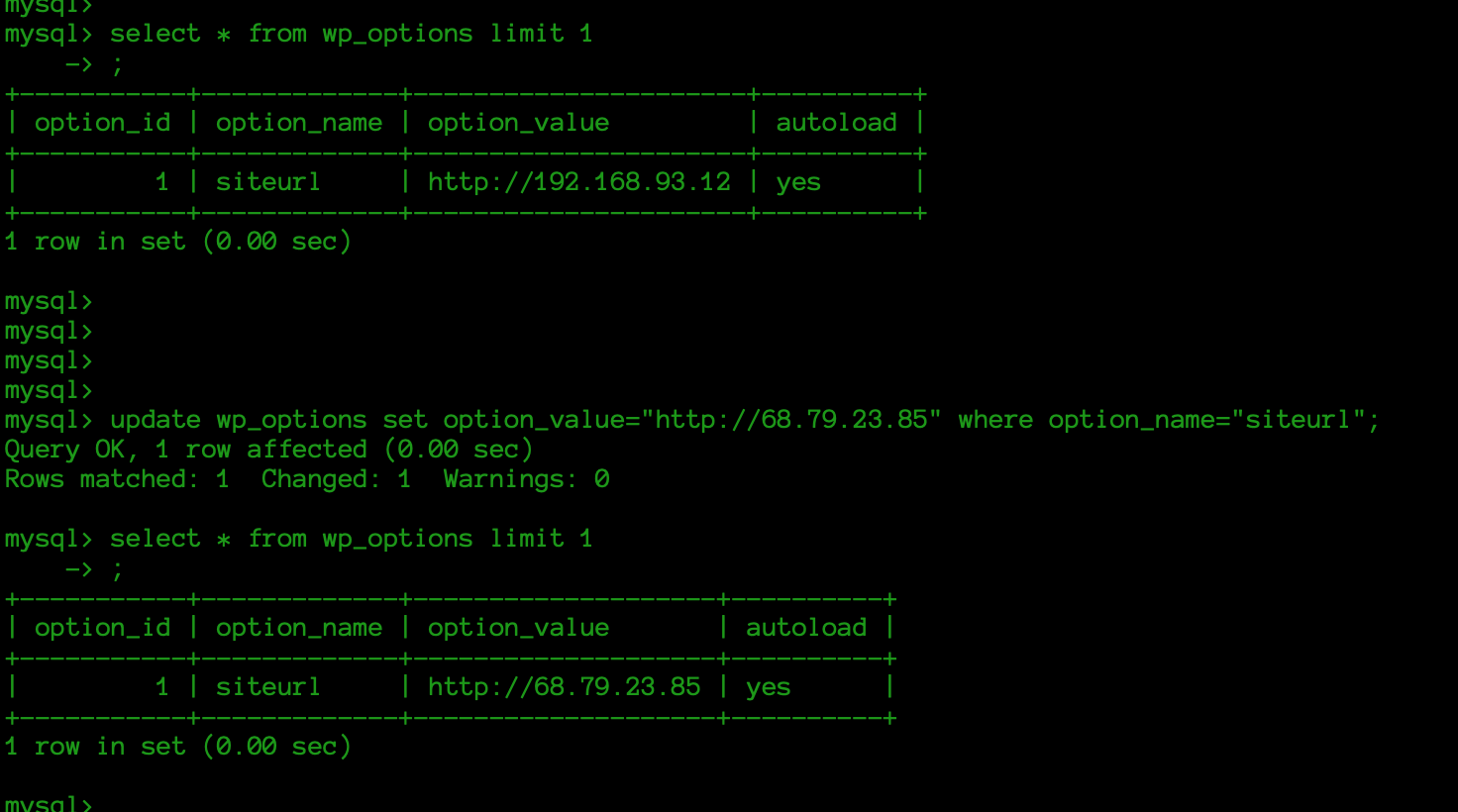This screenshot has width=1458, height=812.
Task: Click the option_name header in first table
Action: tap(299, 124)
